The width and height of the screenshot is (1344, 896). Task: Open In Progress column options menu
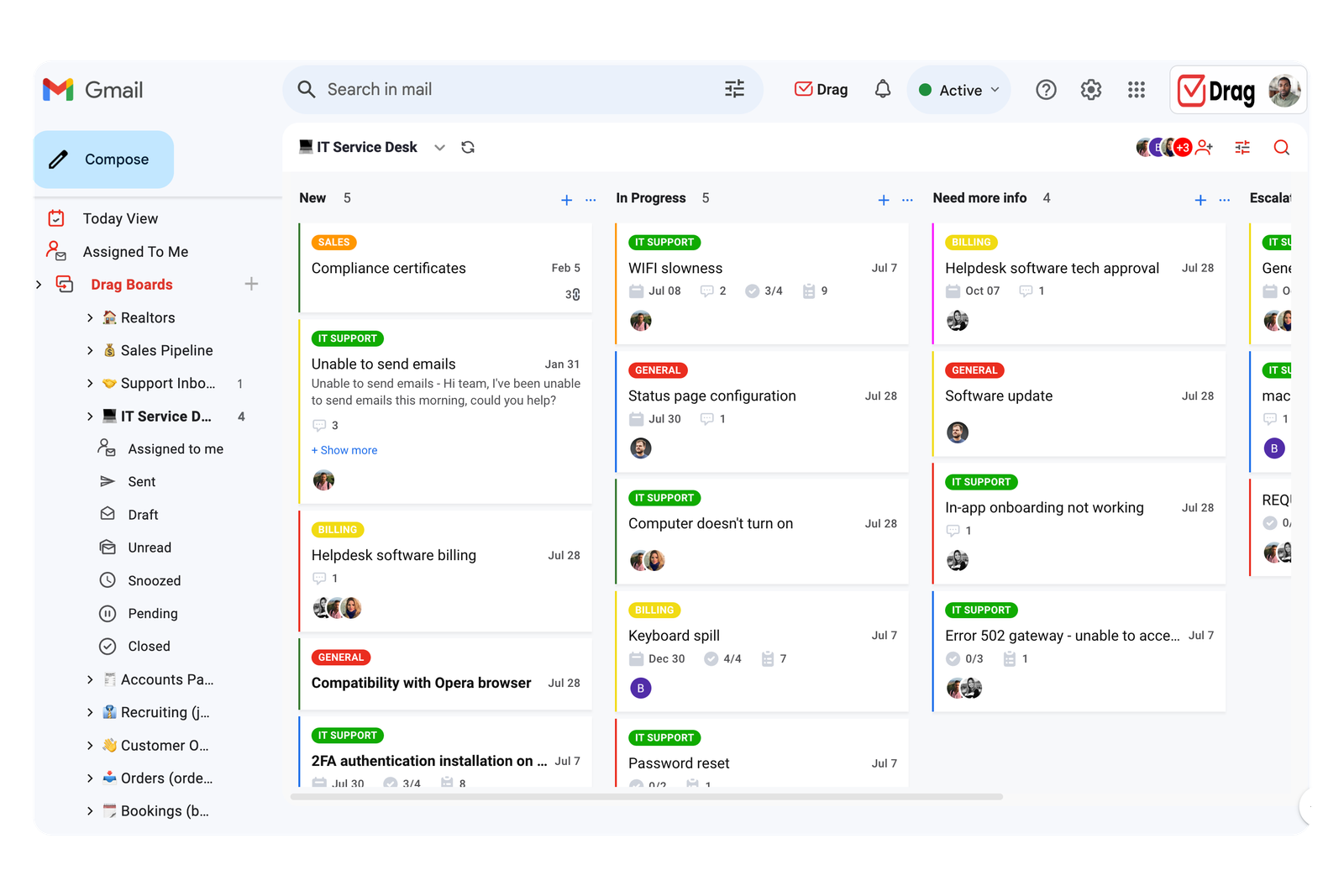click(x=907, y=200)
